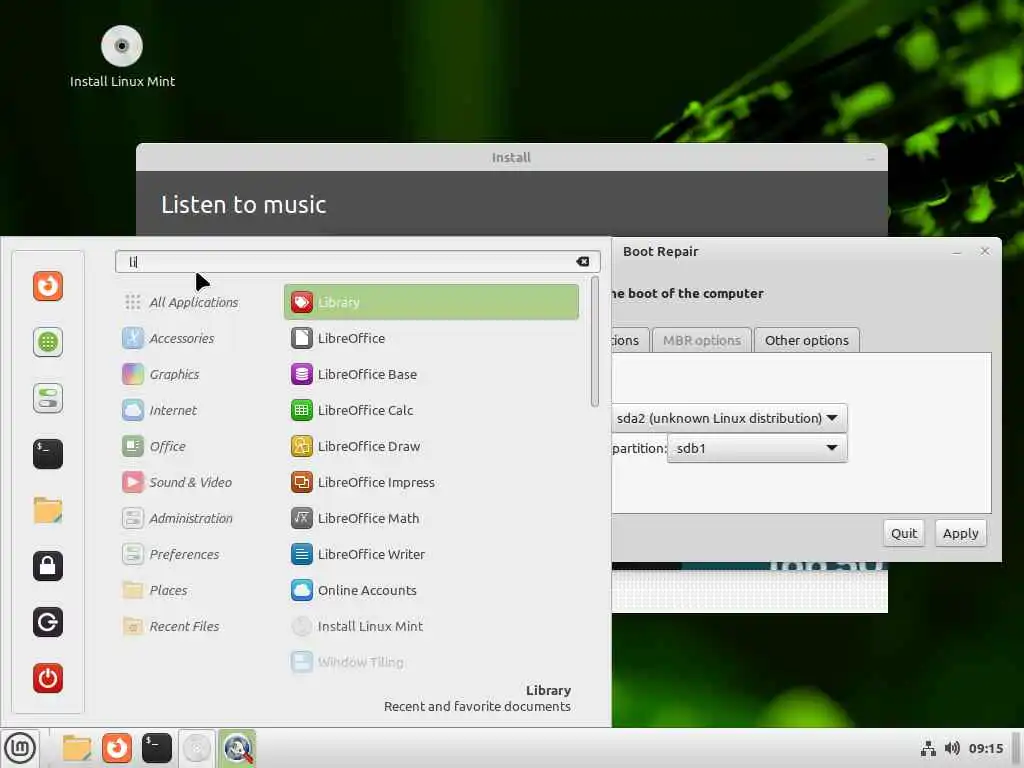Screen dimensions: 1024x768
Task: Open System Settings toggle icon in sidebar
Action: (x=48, y=398)
